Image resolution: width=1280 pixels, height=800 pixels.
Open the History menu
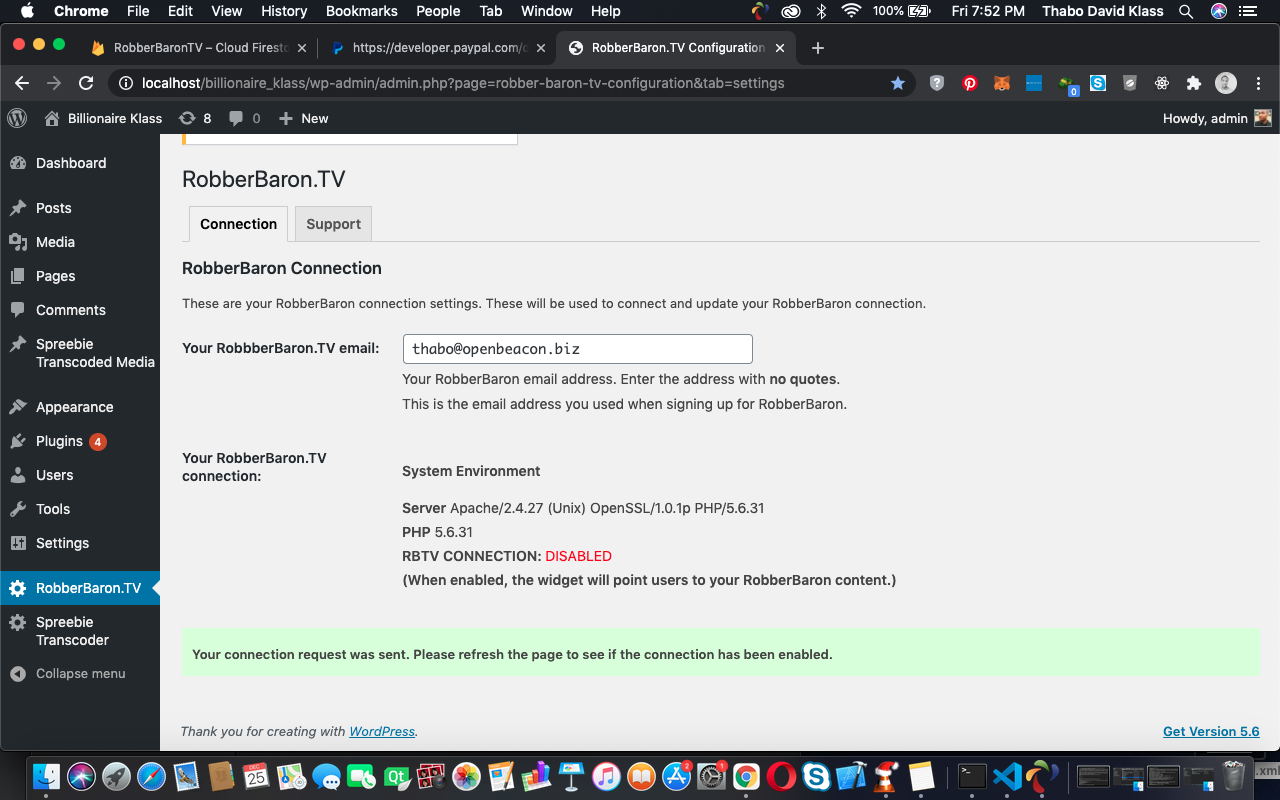(284, 11)
